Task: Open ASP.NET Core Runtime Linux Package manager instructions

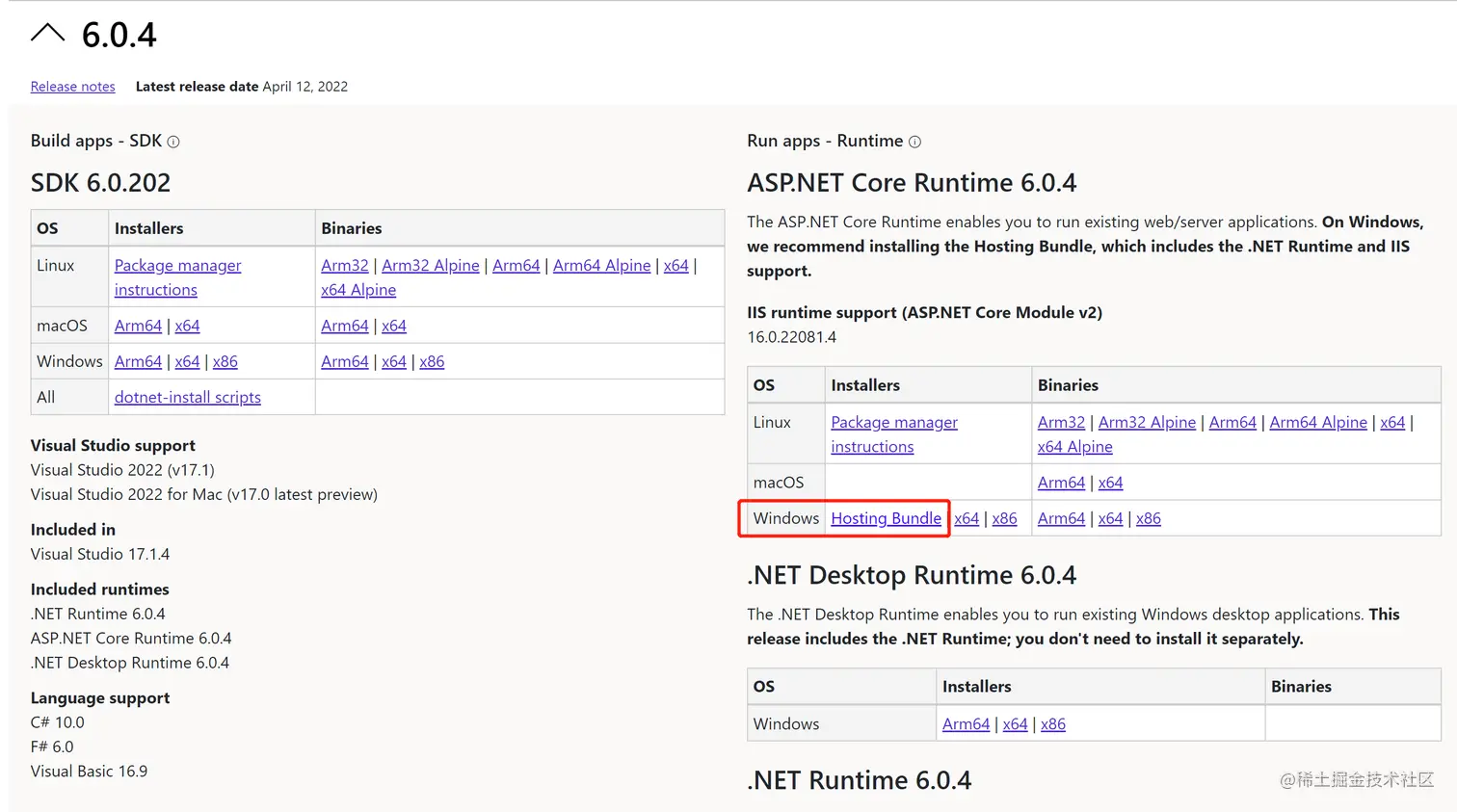Action: coord(894,434)
